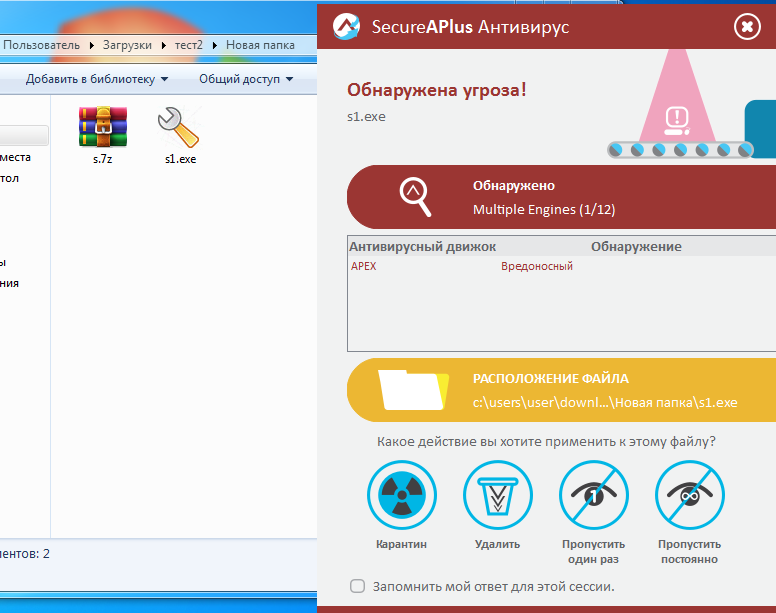Skip once using the crossed-eye icon
Screen dimensions: 776x613
[593, 494]
